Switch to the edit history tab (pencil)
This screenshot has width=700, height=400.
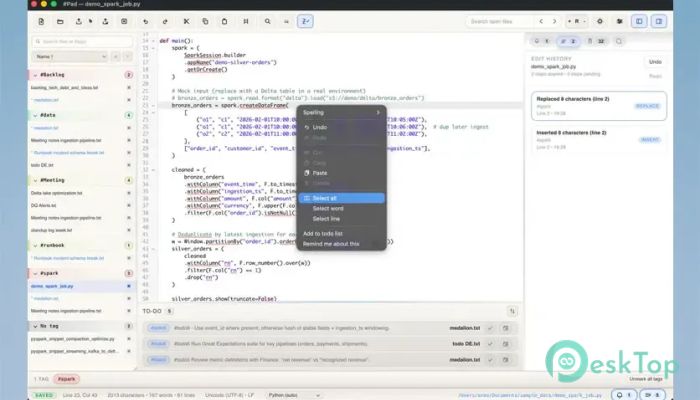[568, 42]
